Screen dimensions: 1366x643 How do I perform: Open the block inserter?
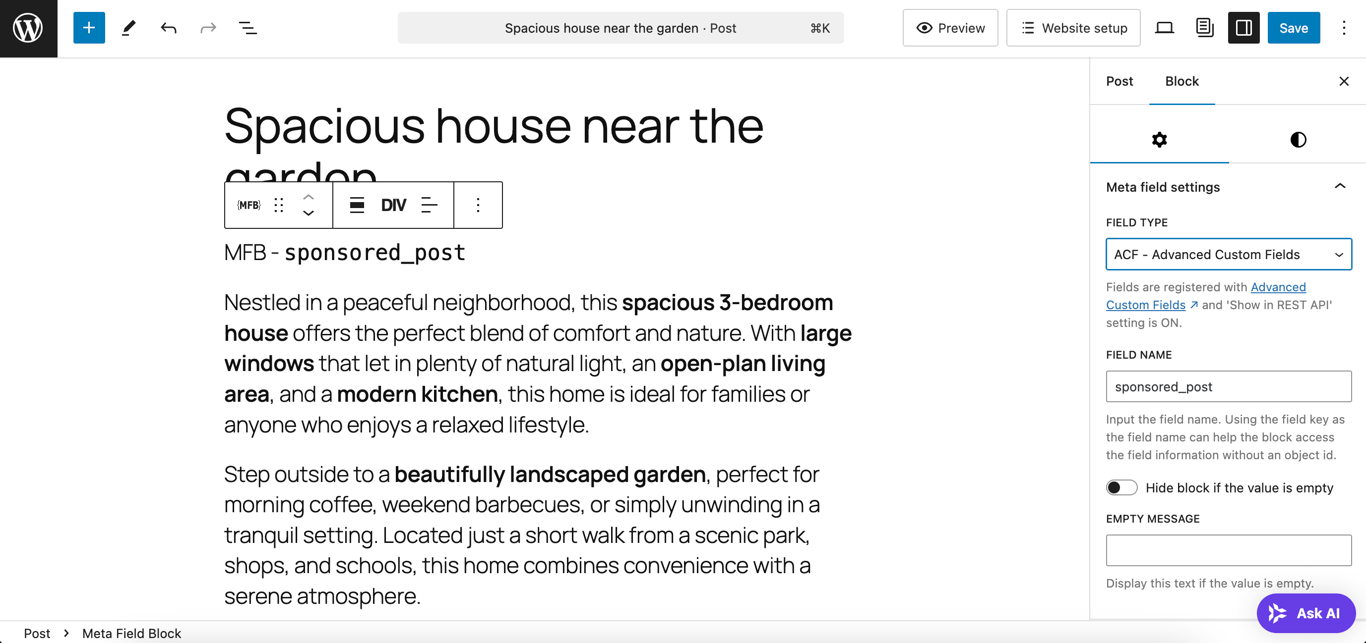(88, 27)
